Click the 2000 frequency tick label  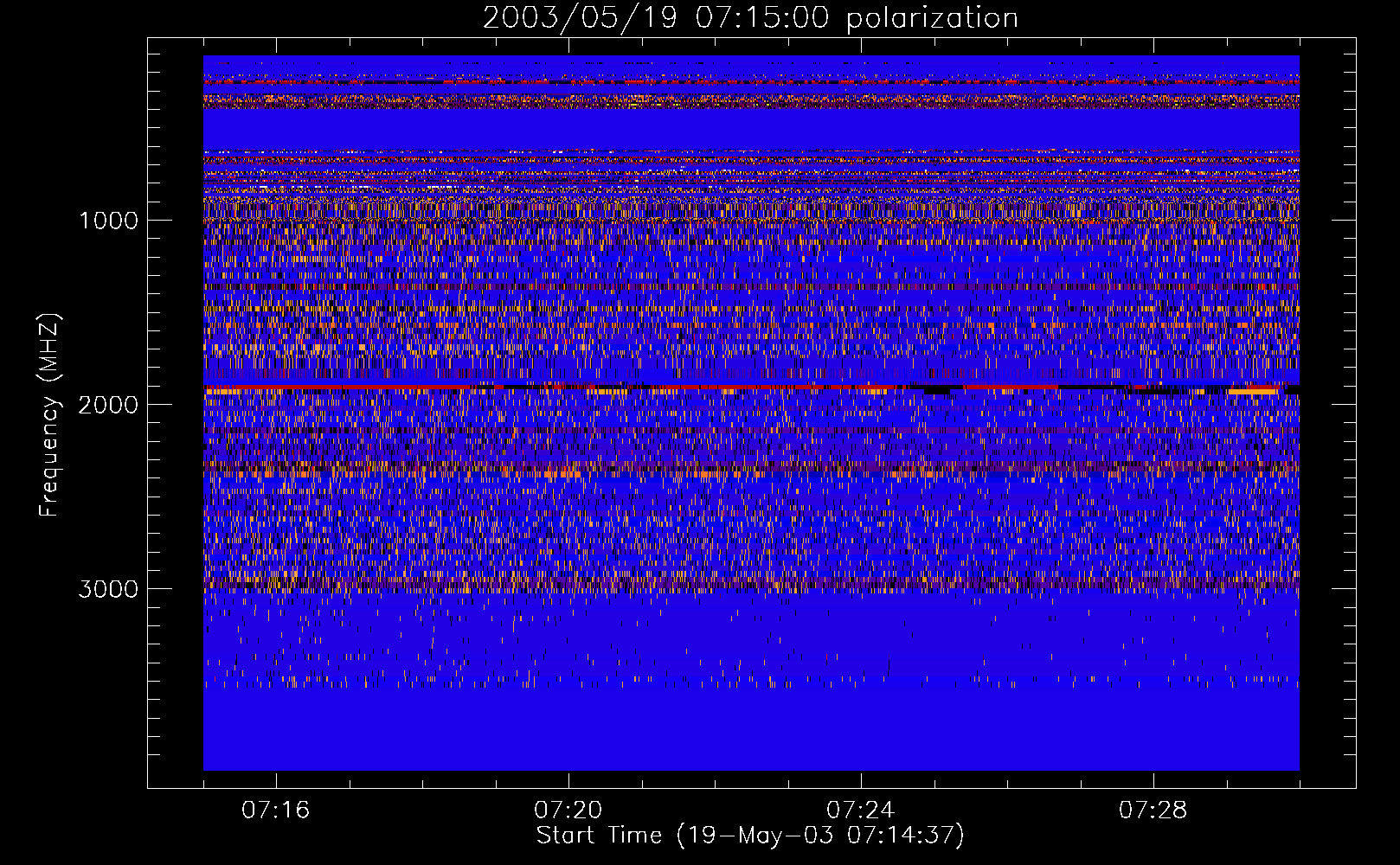click(108, 405)
